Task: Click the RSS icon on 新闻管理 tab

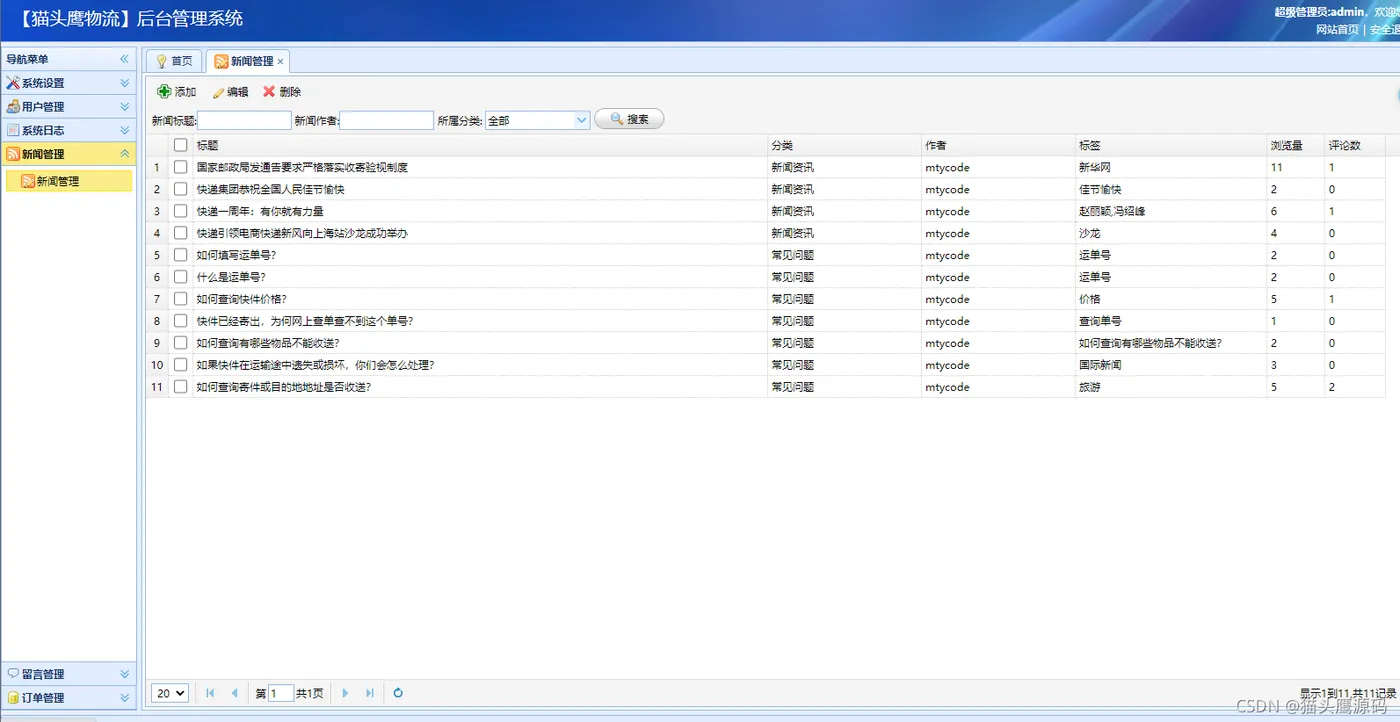Action: click(221, 61)
